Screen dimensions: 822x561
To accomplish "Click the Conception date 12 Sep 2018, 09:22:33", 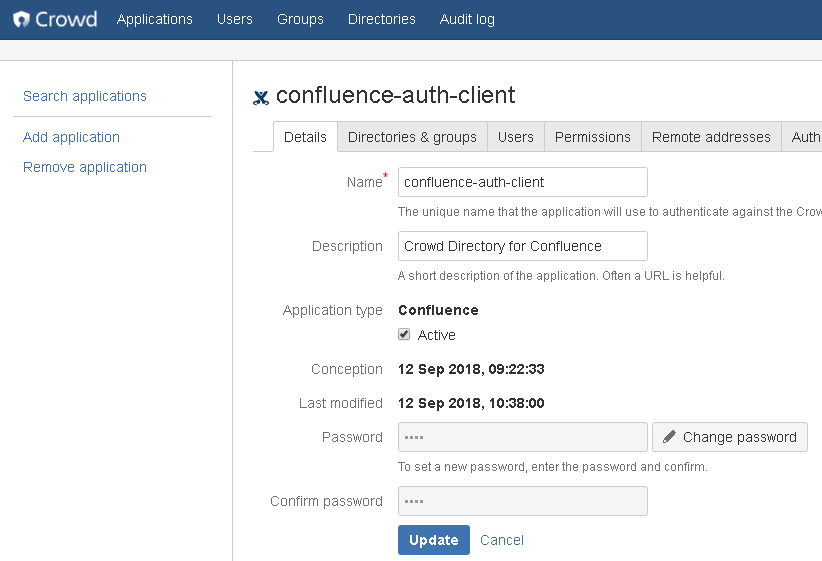I will [x=471, y=369].
